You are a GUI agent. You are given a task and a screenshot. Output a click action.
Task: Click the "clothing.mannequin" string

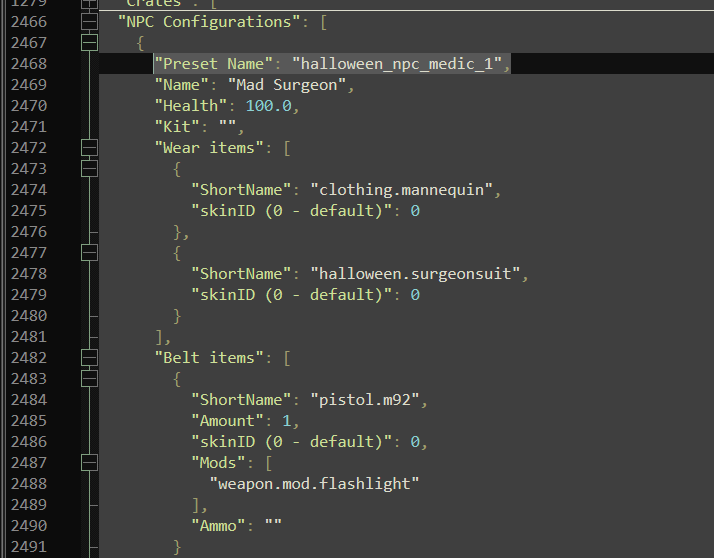402,189
